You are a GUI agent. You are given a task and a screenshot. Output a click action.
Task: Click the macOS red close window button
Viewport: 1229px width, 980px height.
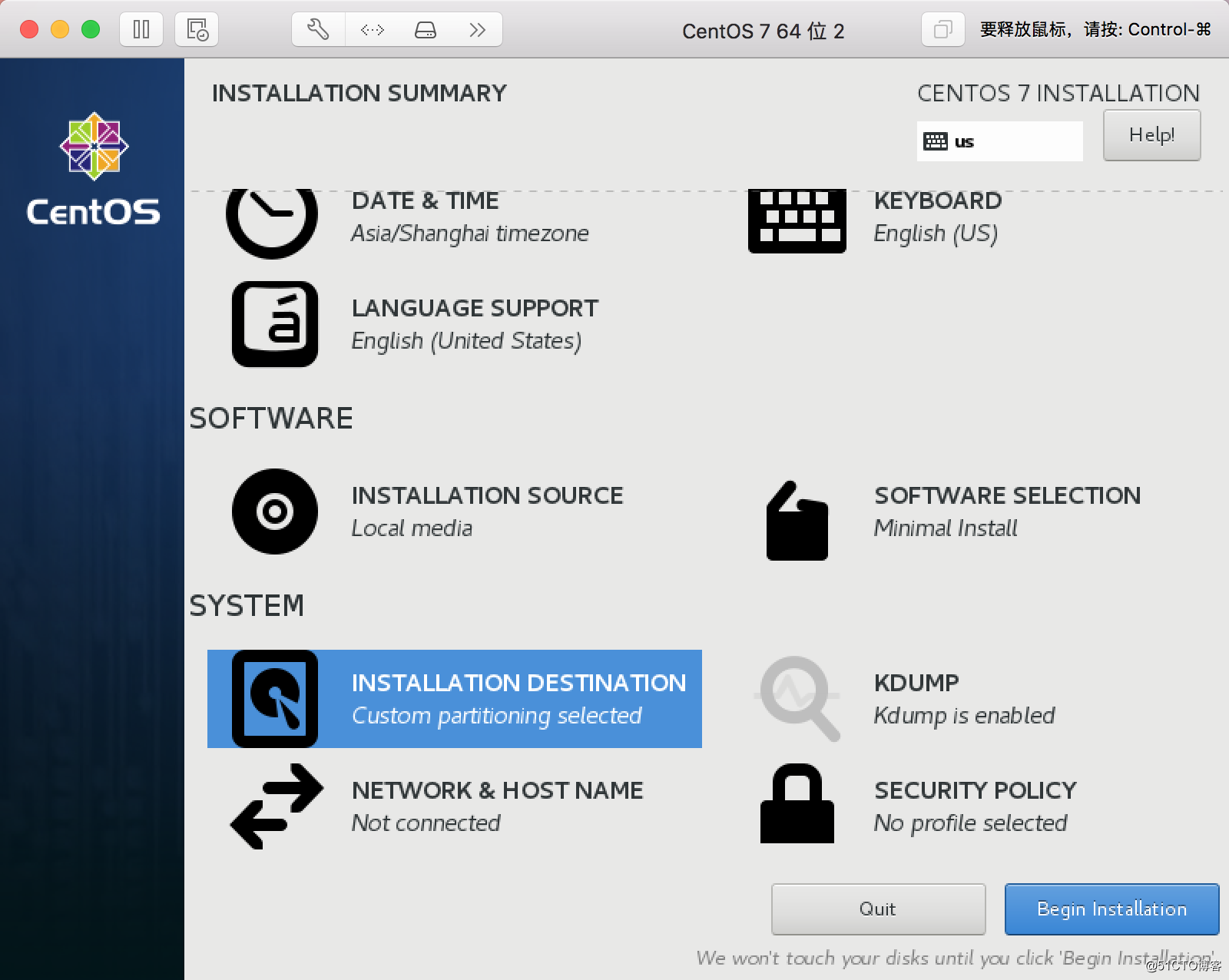point(29,29)
